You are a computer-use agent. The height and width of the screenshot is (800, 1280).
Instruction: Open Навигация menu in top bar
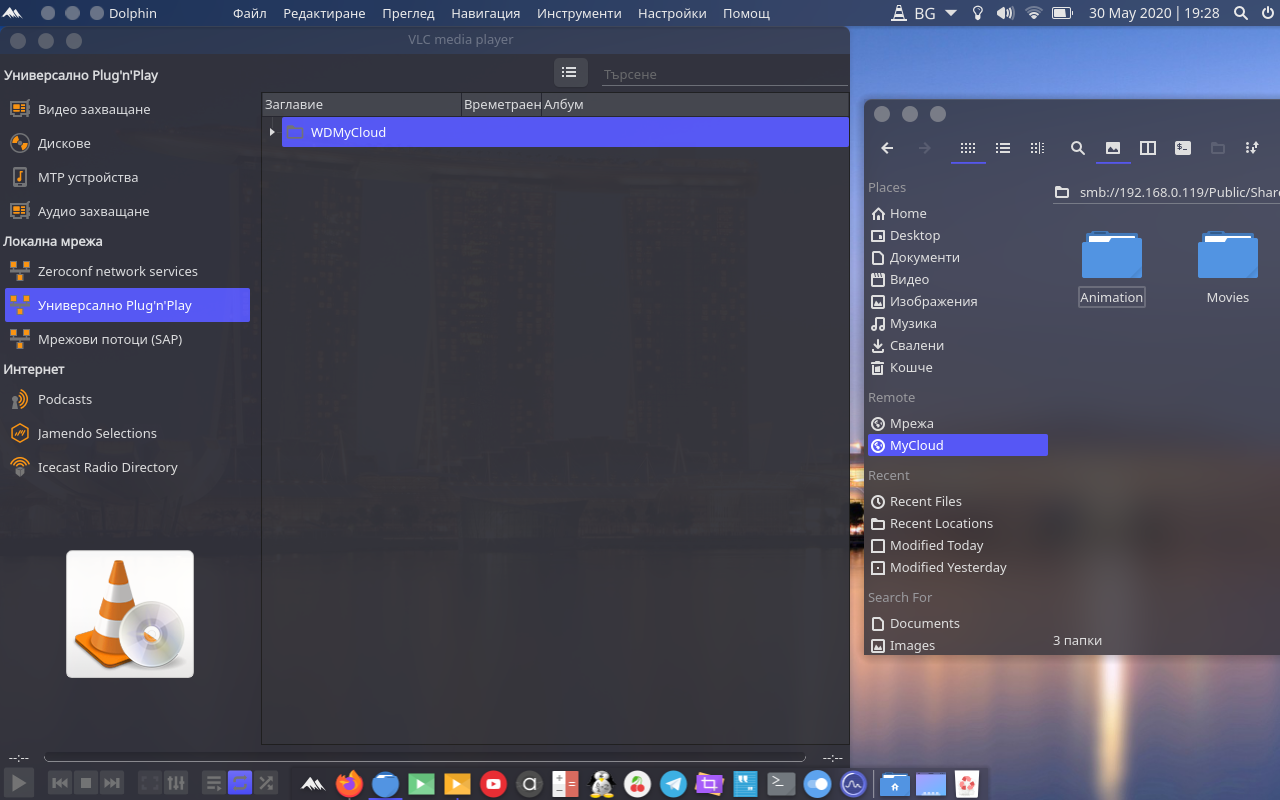click(x=485, y=13)
